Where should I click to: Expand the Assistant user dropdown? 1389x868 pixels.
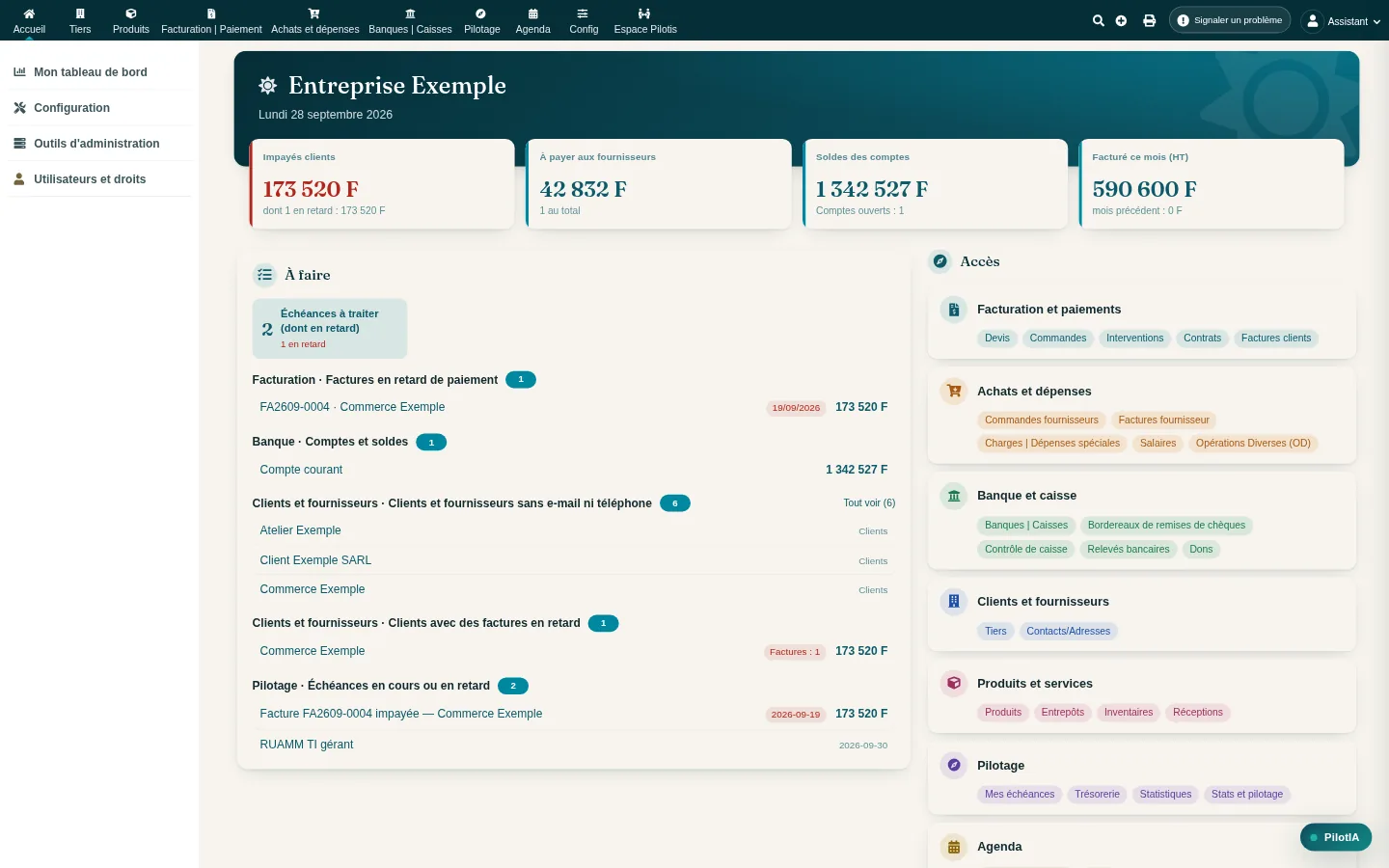[1340, 20]
